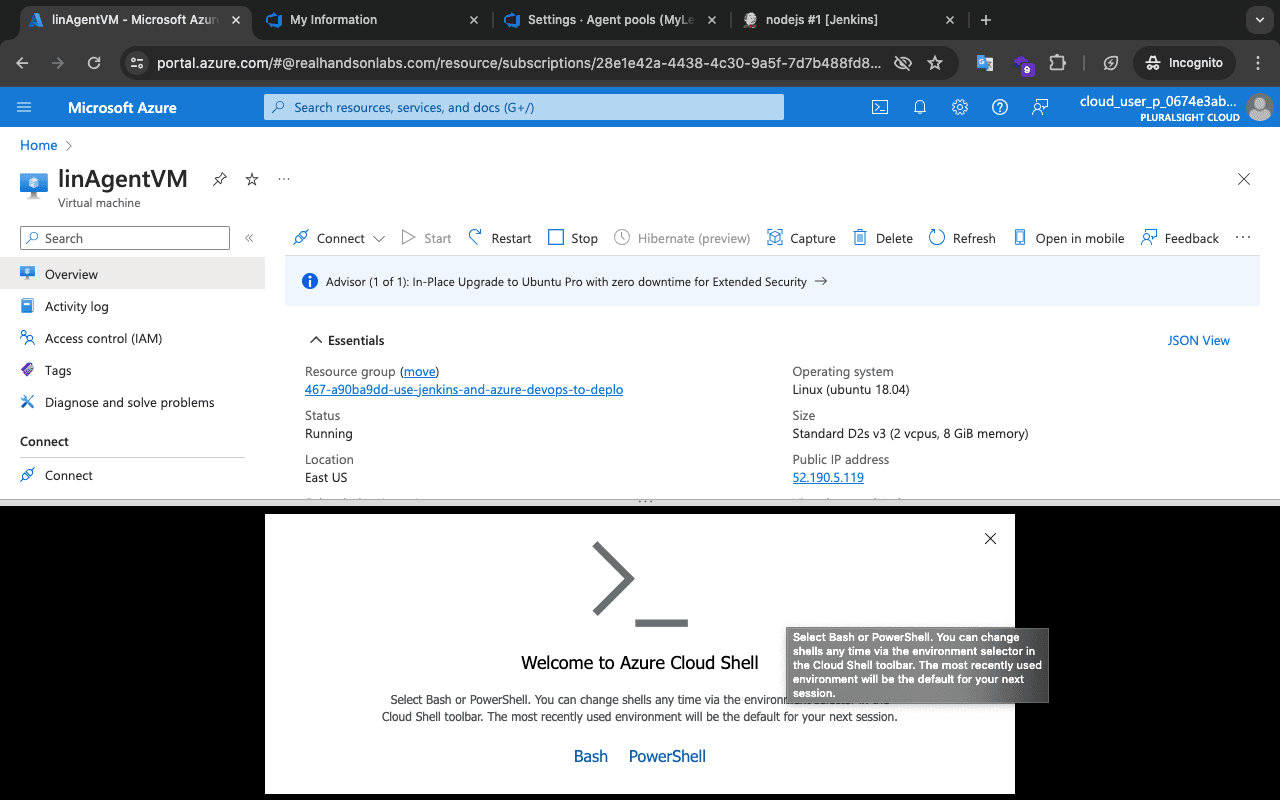Click the top bar feedback icon
The image size is (1280, 800).
click(x=1040, y=107)
